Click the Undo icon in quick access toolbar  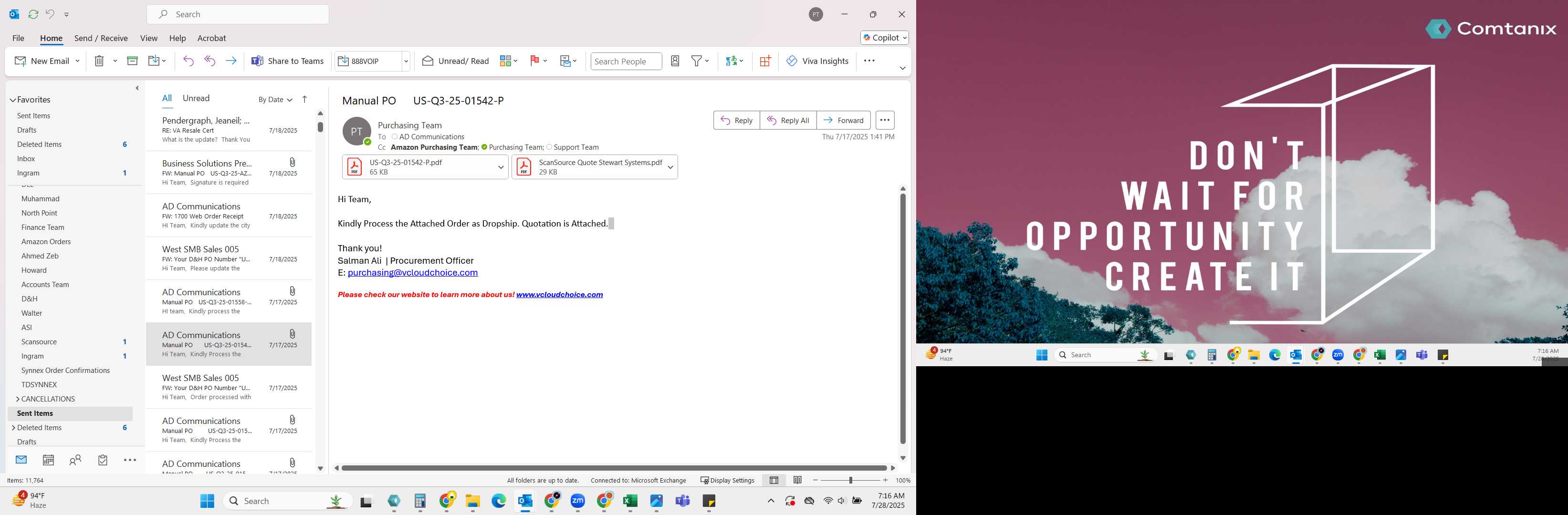[50, 14]
